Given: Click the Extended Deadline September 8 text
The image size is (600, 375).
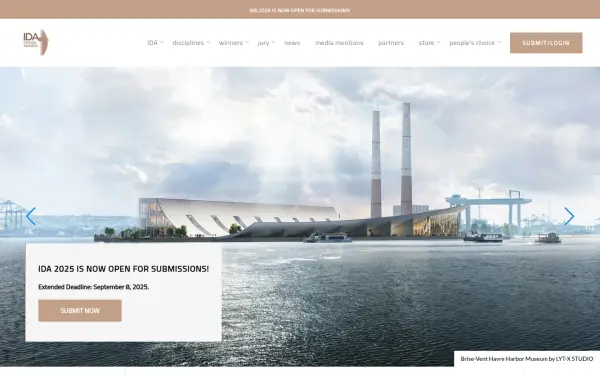Looking at the screenshot, I should [x=94, y=287].
